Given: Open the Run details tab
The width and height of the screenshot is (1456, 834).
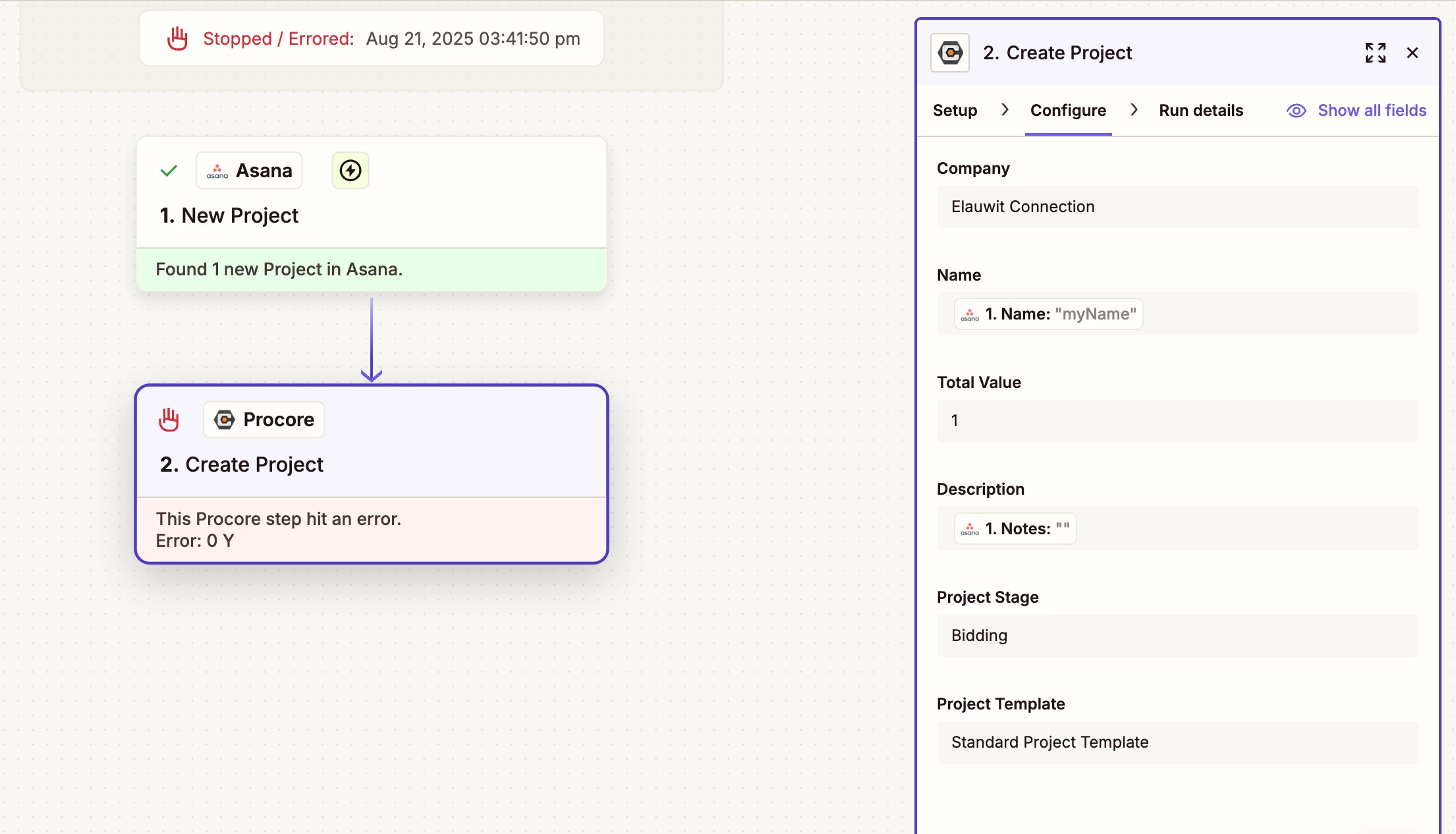Looking at the screenshot, I should point(1202,111).
